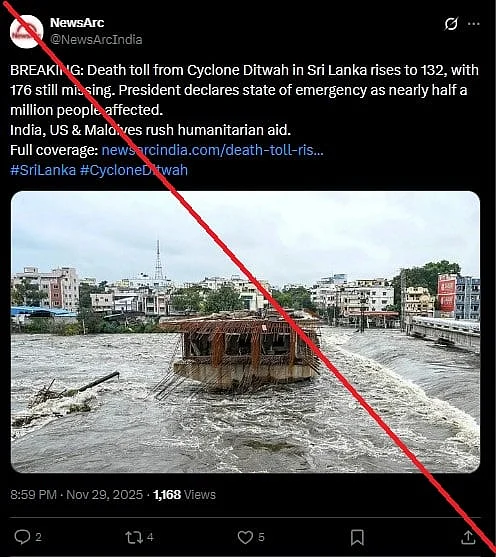
Task: Click the NewsArc display name
Action: click(77, 22)
